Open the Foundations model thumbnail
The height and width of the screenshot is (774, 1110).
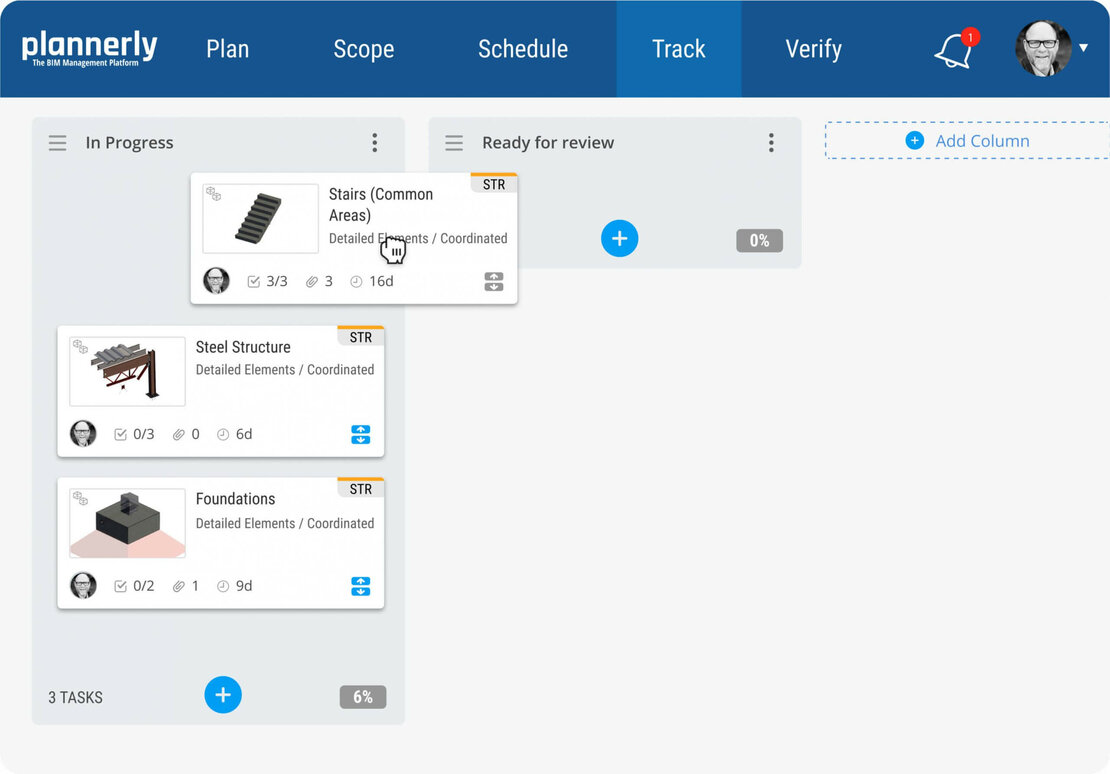[x=127, y=523]
